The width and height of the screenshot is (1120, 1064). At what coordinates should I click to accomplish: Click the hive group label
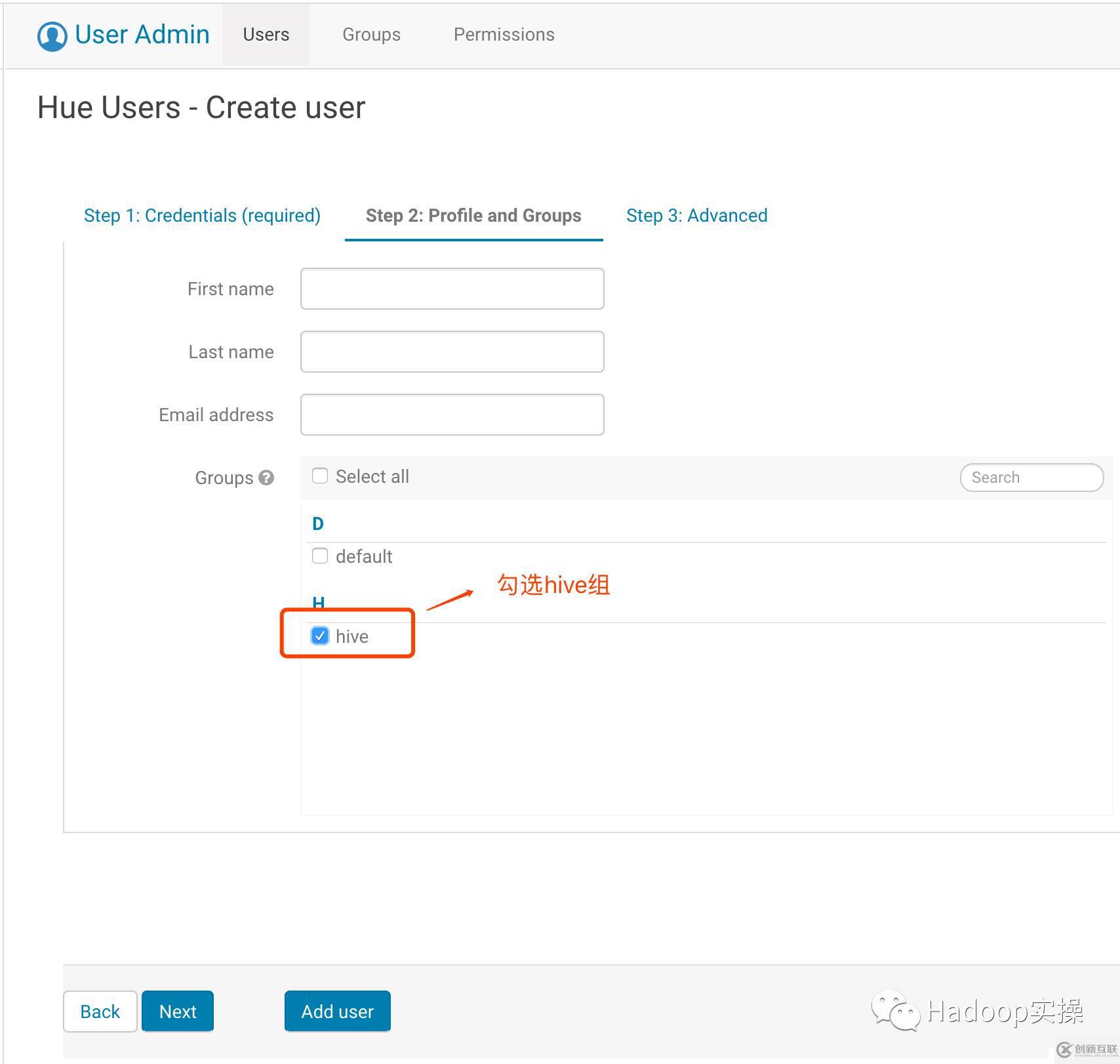pos(352,636)
